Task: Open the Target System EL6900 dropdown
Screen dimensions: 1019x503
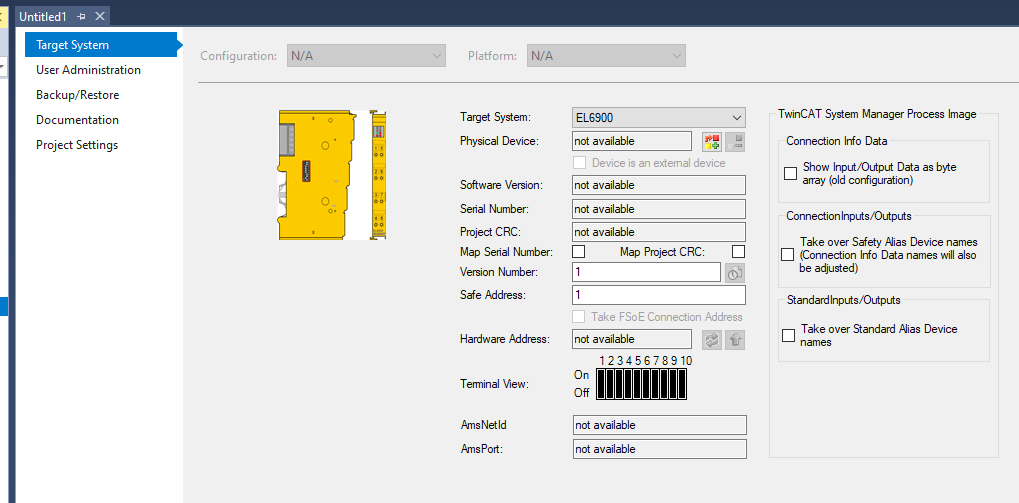Action: 659,118
